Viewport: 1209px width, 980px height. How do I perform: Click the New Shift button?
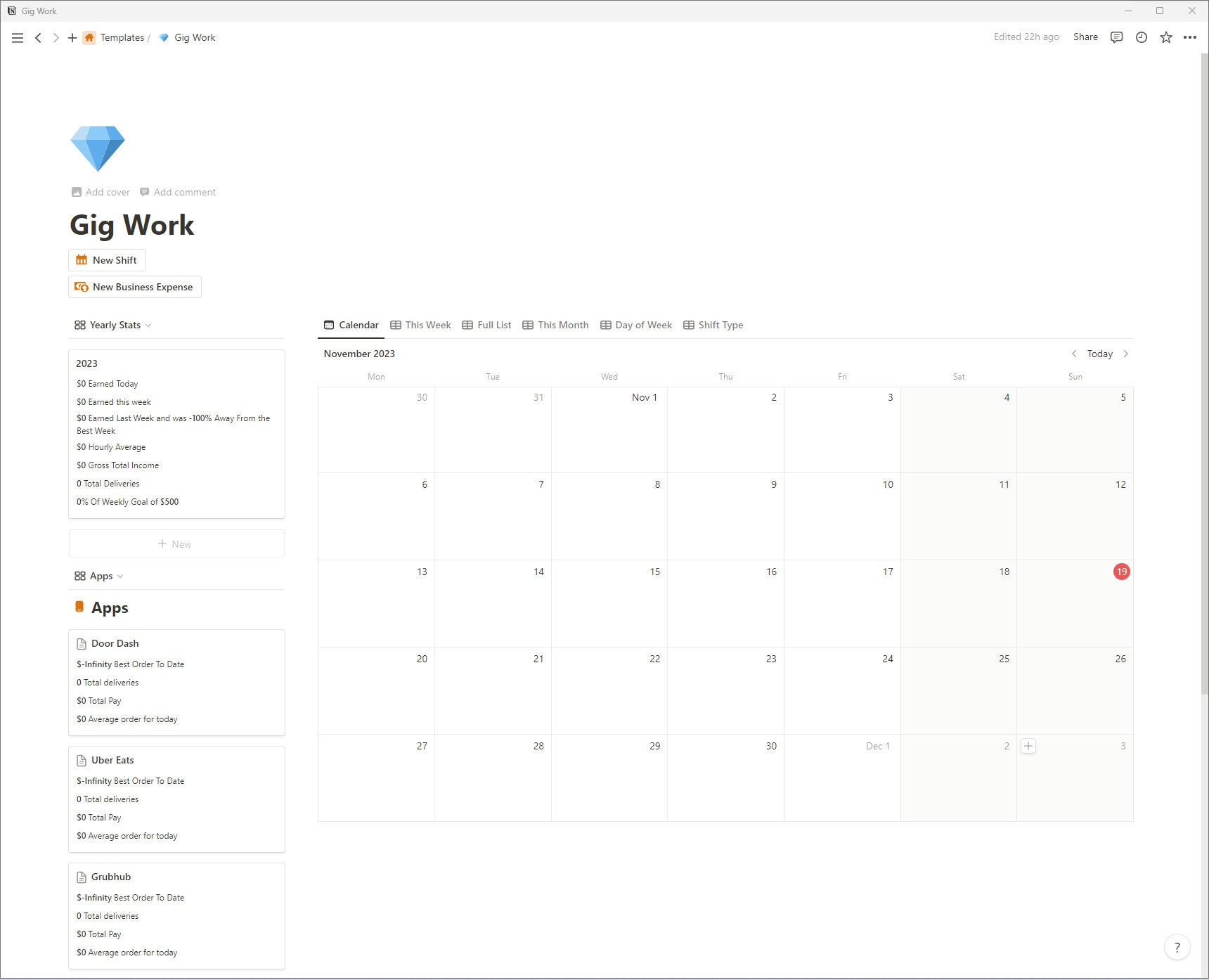click(106, 259)
